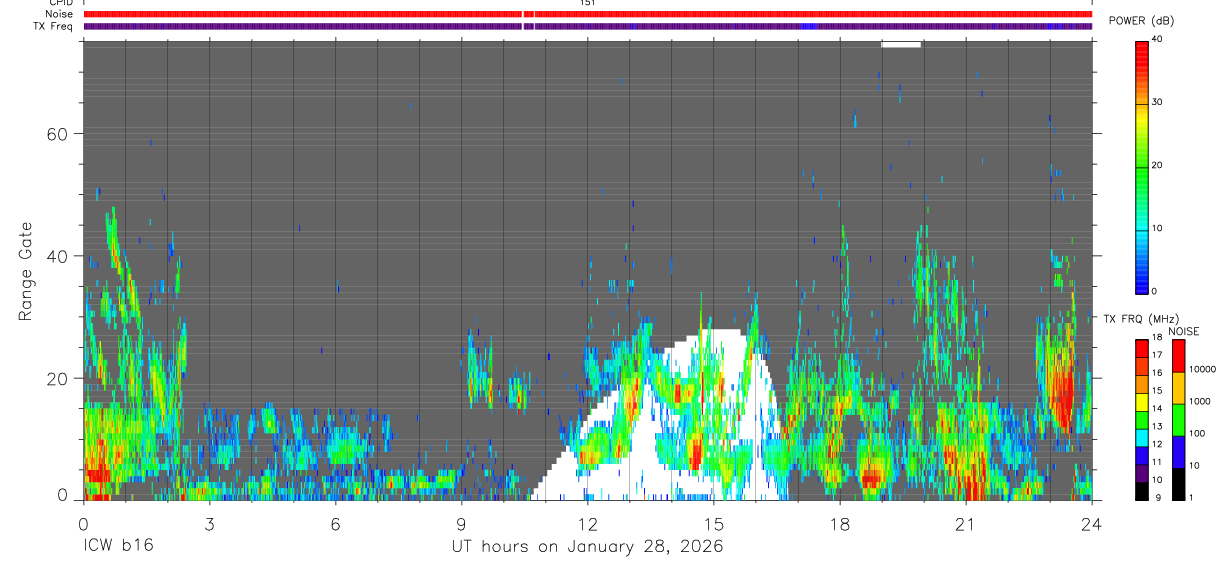Click the 11 label on the TX FRQ scale

(x=1157, y=462)
